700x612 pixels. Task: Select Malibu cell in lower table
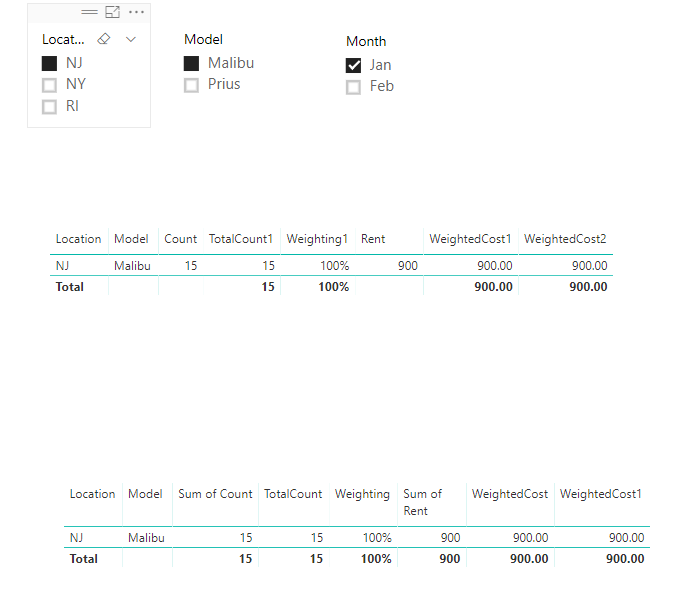[146, 537]
